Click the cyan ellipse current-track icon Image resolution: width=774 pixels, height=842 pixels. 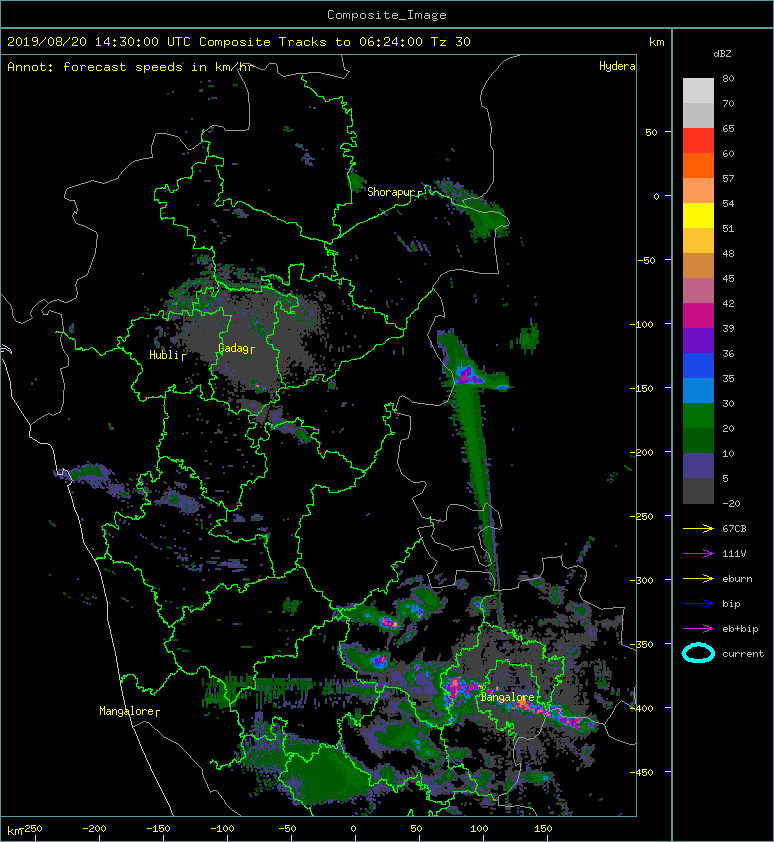[698, 653]
